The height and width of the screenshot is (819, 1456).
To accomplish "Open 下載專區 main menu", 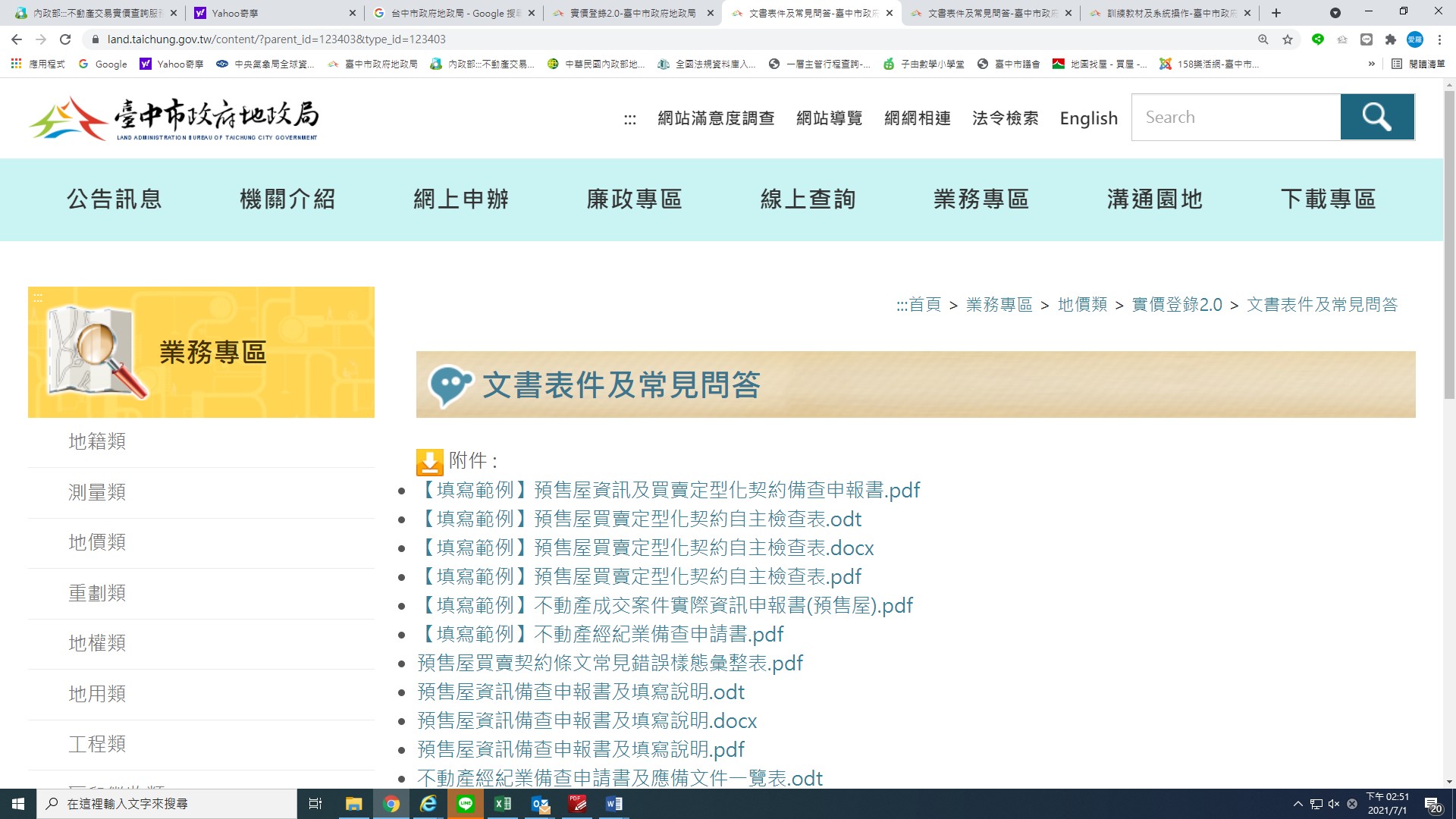I will point(1329,199).
